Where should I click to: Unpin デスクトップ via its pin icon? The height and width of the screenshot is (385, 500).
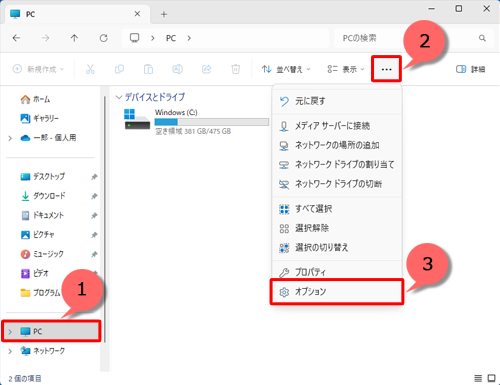[x=94, y=177]
